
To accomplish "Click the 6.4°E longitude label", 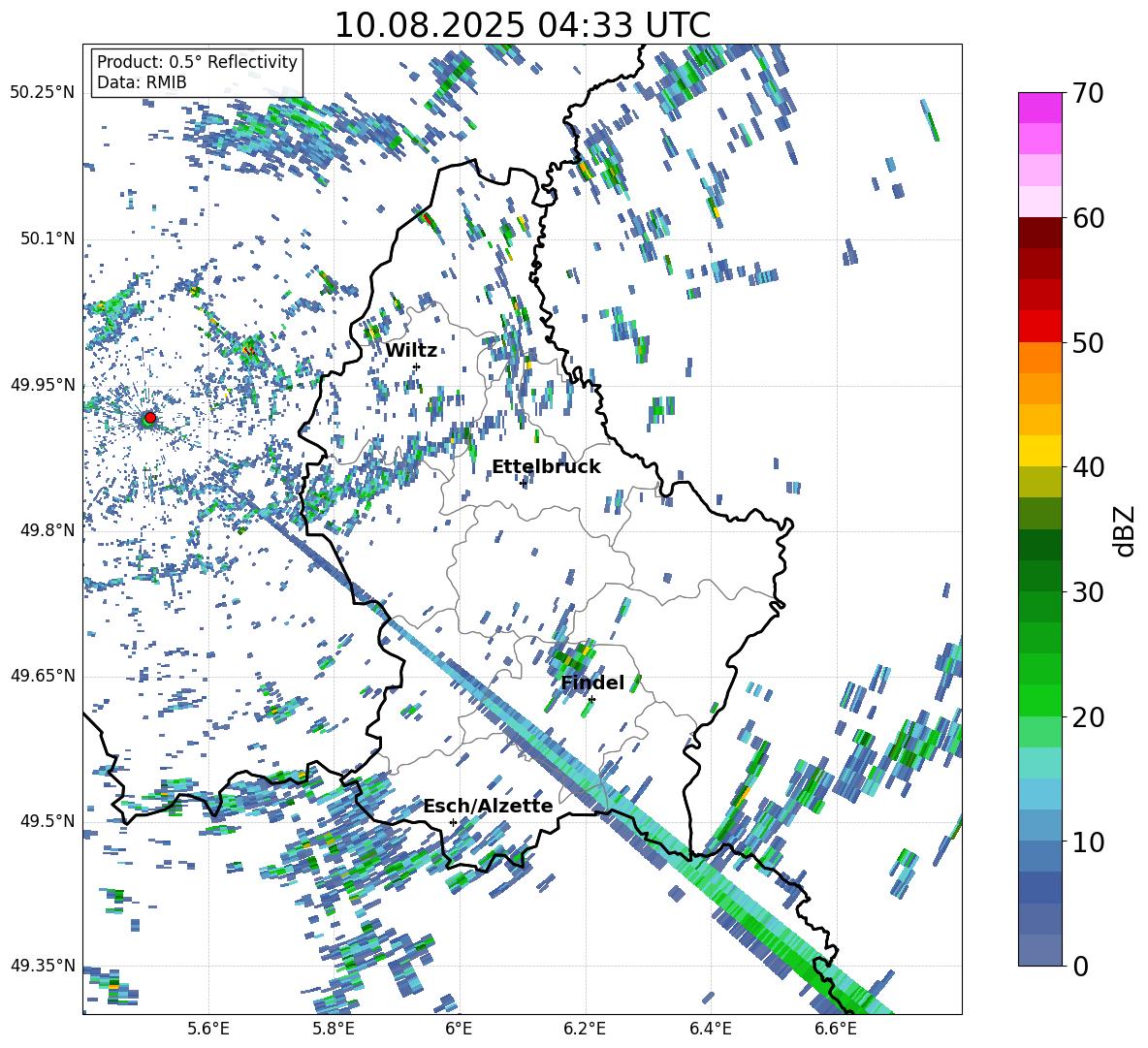I will coord(710,1029).
